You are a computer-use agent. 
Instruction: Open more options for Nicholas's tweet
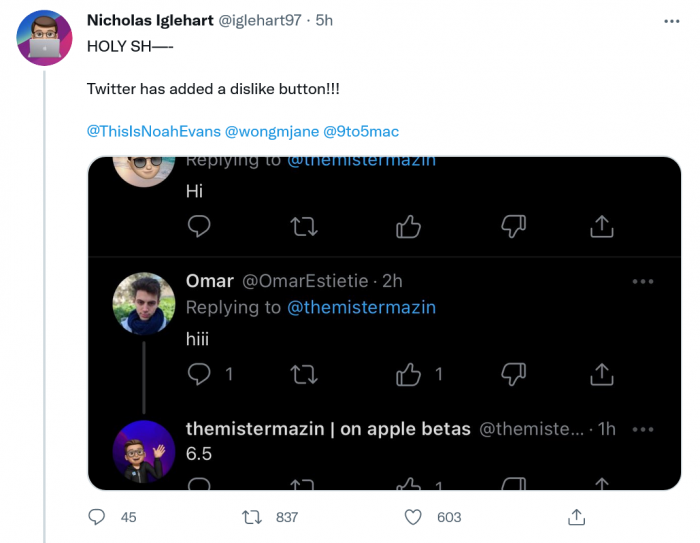tap(669, 21)
